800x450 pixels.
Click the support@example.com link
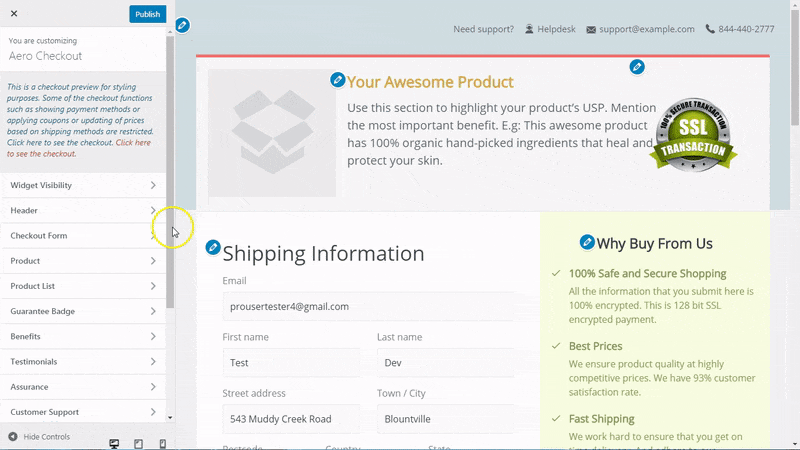point(646,29)
